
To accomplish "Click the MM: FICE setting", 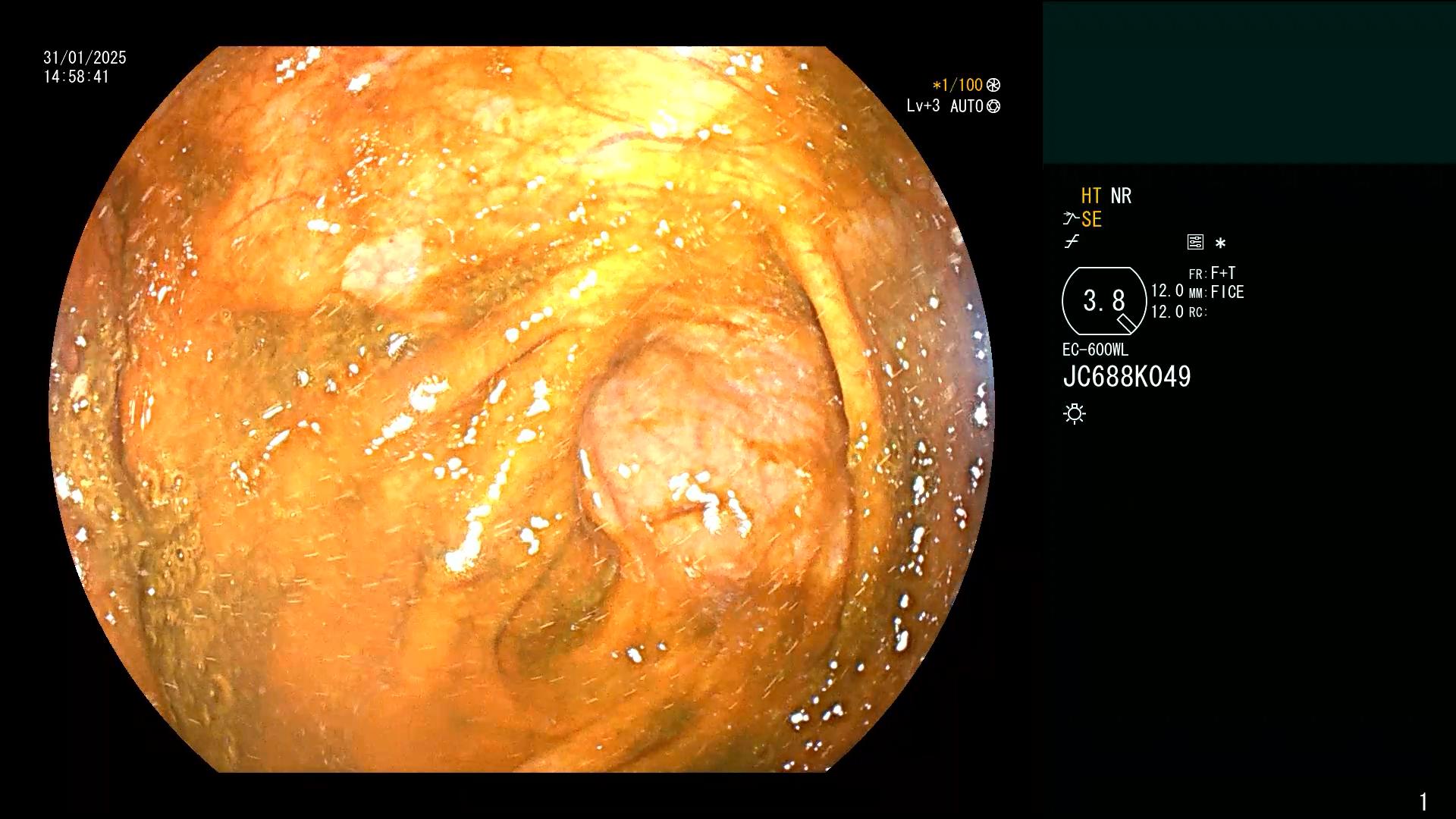I will [x=1216, y=292].
